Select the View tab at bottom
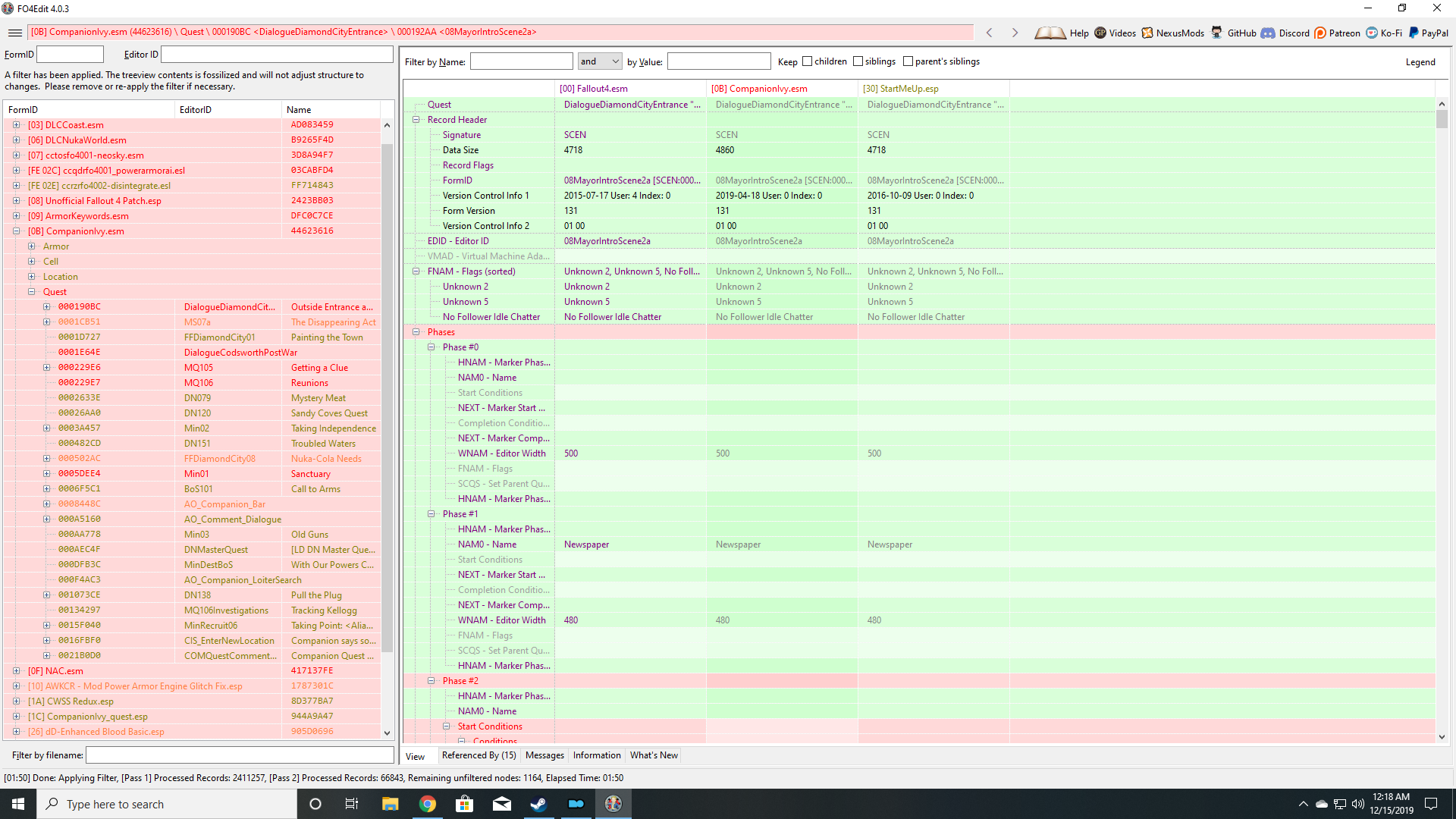 416,756
